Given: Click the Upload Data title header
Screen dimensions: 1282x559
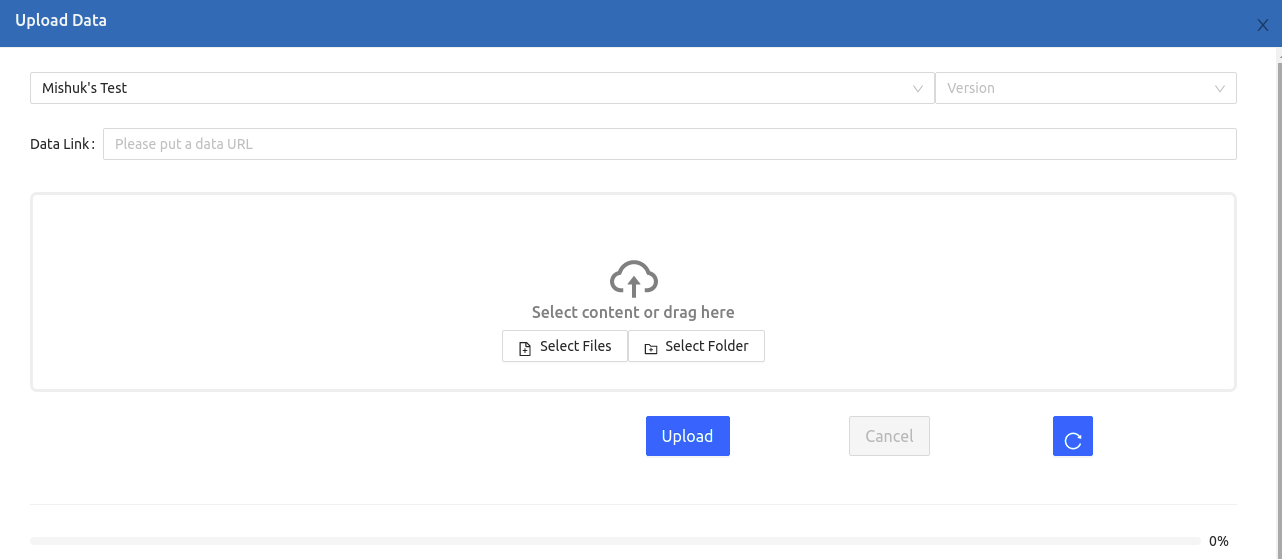Looking at the screenshot, I should (61, 20).
